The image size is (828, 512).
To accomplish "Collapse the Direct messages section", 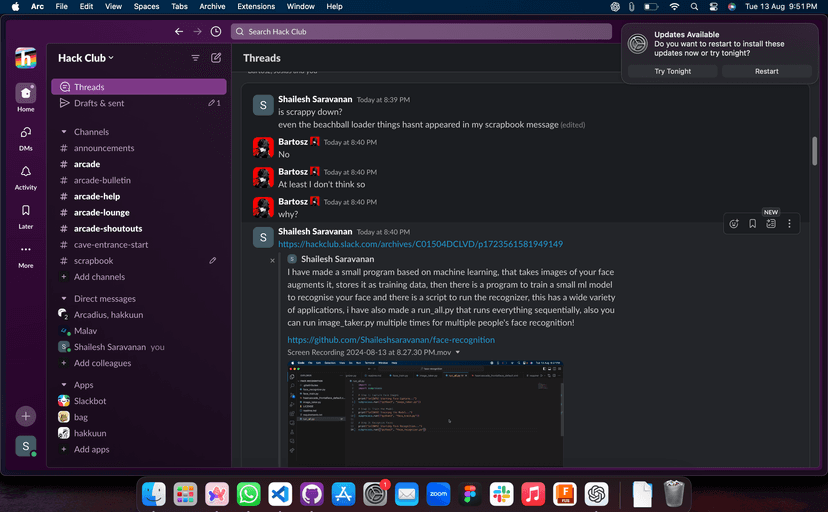I will (x=64, y=299).
